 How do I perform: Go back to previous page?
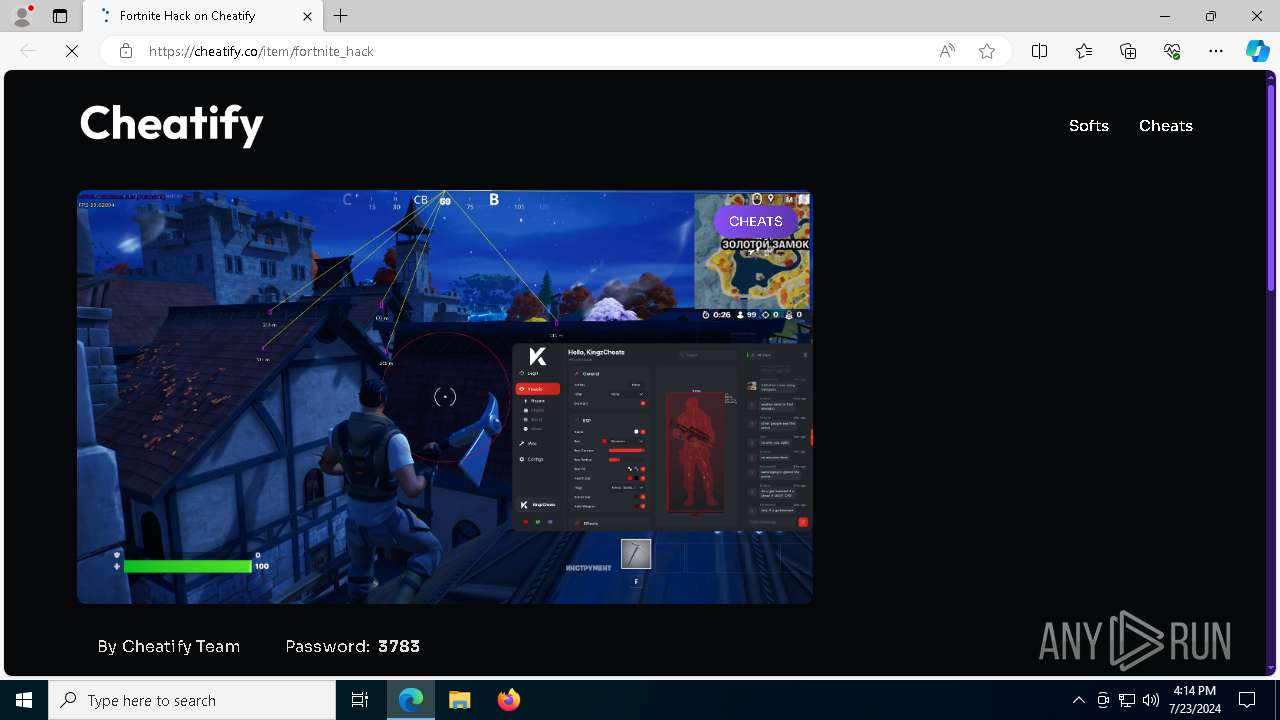tap(28, 51)
